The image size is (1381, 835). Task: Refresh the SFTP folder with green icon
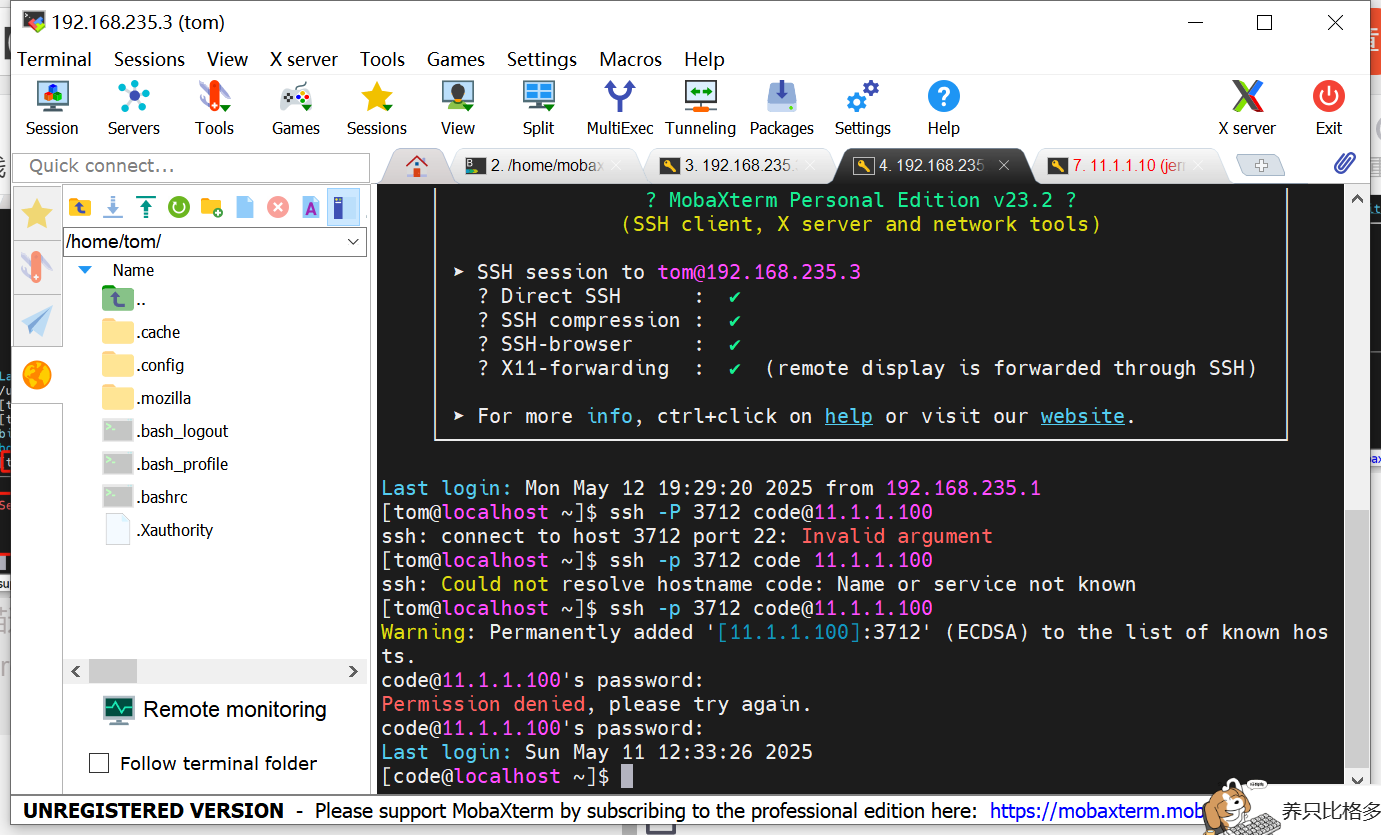[x=179, y=207]
